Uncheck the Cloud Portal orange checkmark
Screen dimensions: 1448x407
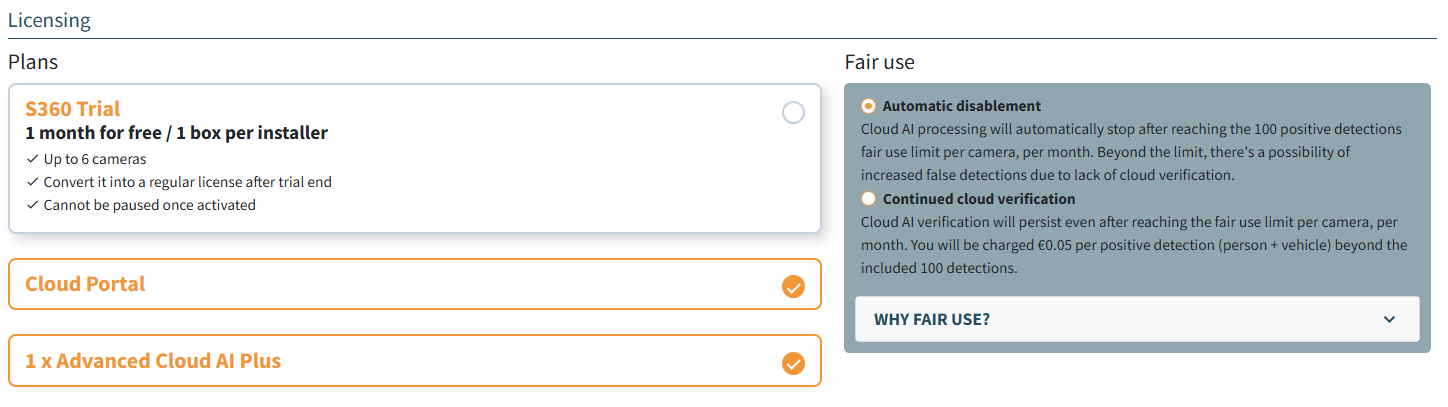[793, 287]
